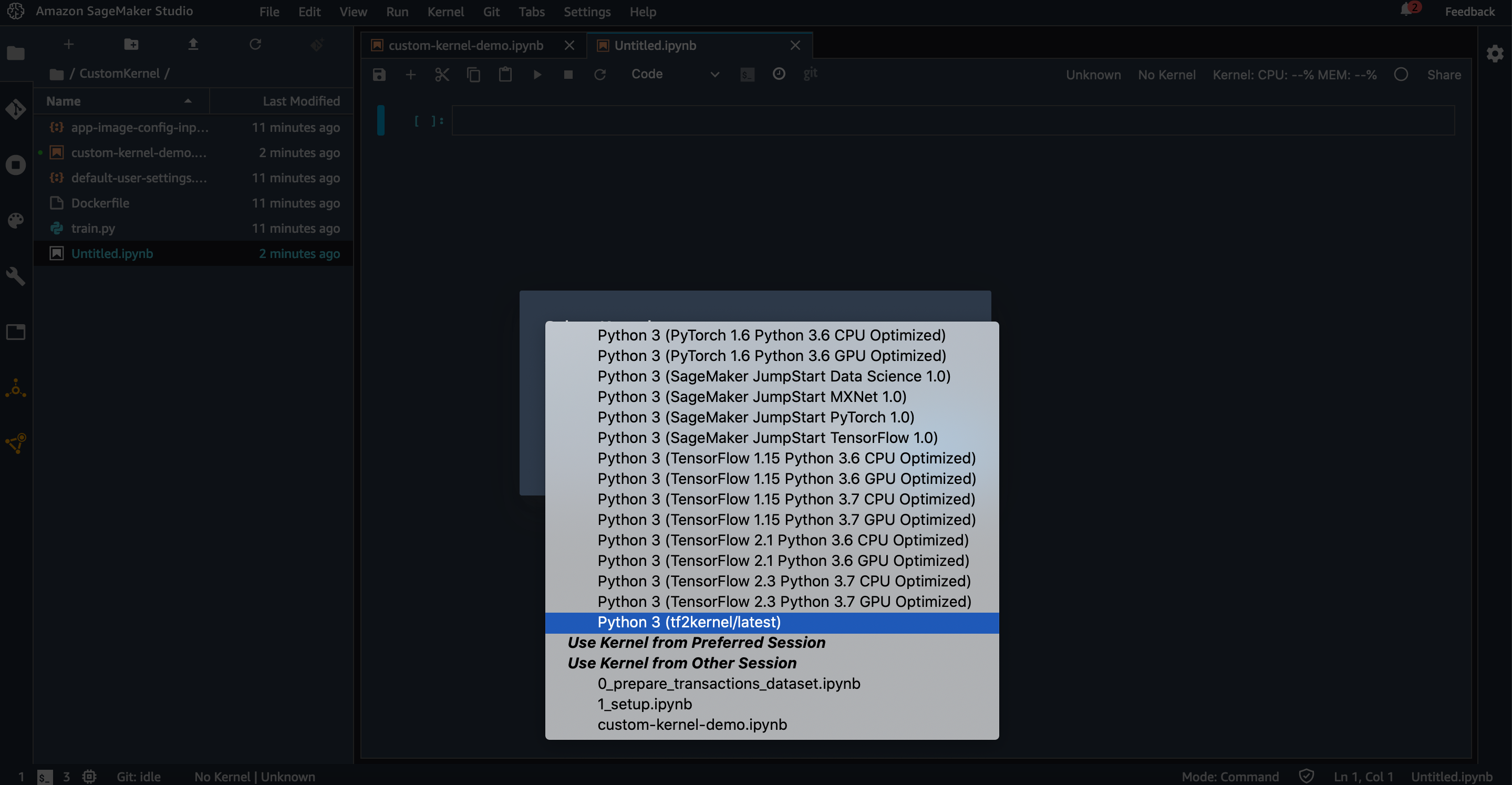
Task: Close the Untitled.ipynb tab
Action: 795,45
